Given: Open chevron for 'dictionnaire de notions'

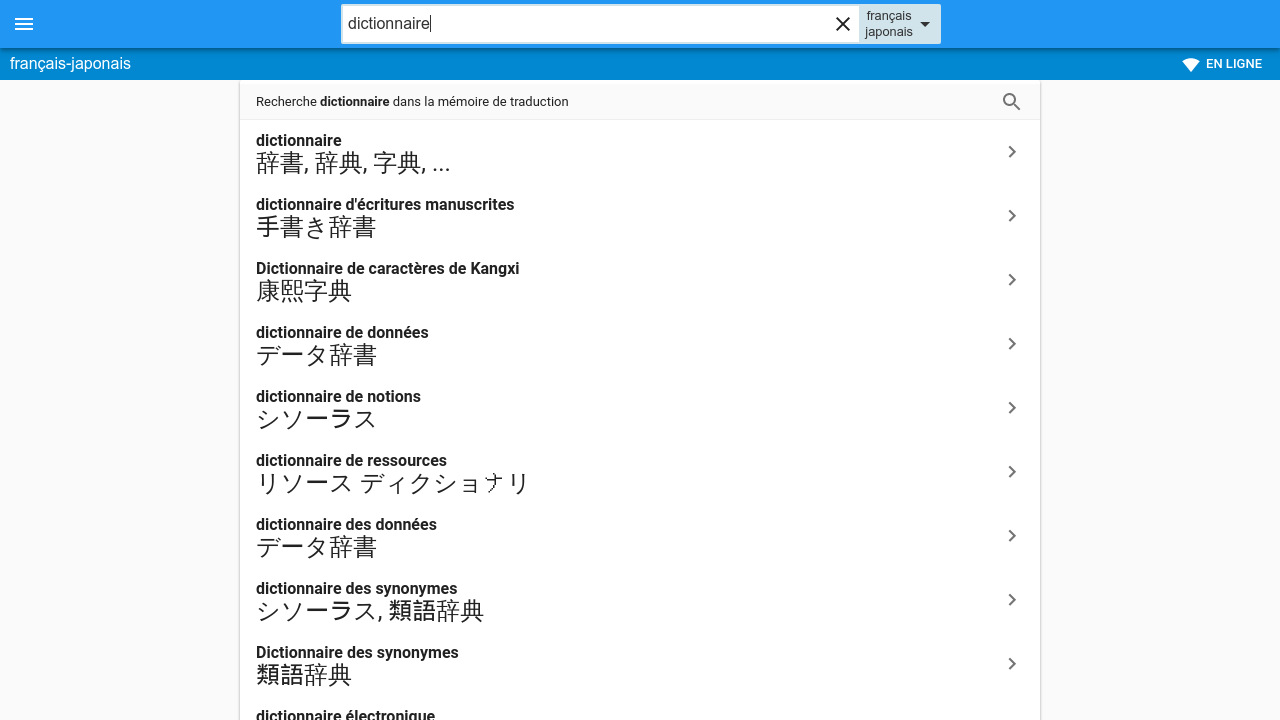Looking at the screenshot, I should click(x=1012, y=408).
